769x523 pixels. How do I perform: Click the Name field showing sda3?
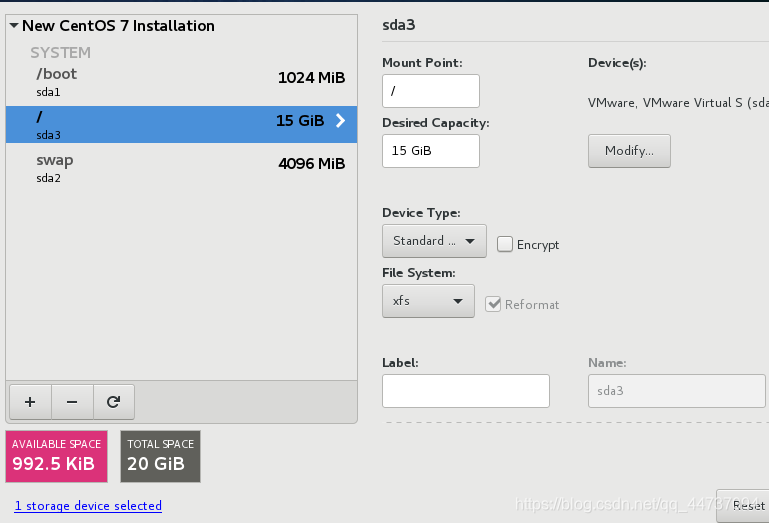677,391
